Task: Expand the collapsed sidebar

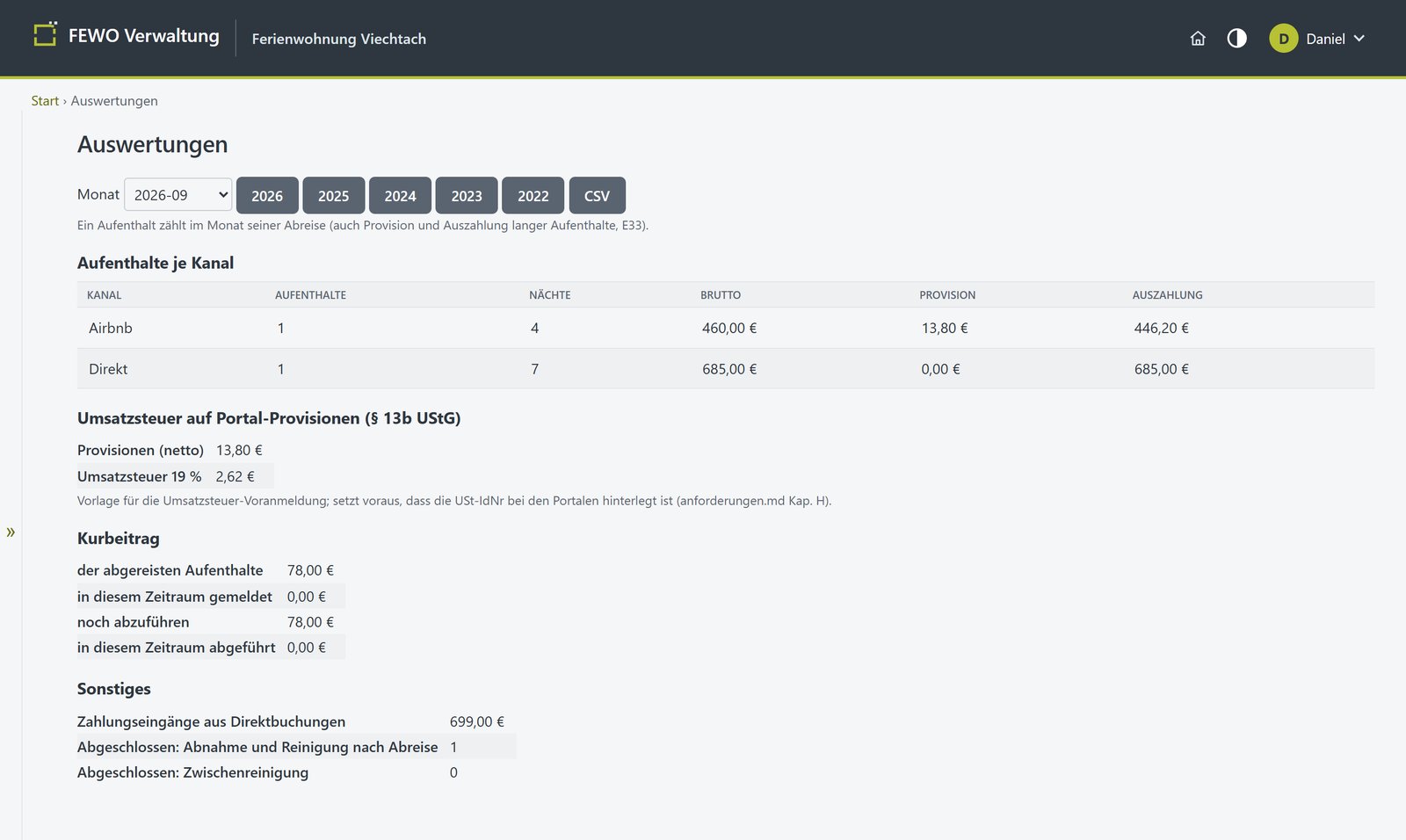Action: [x=11, y=532]
